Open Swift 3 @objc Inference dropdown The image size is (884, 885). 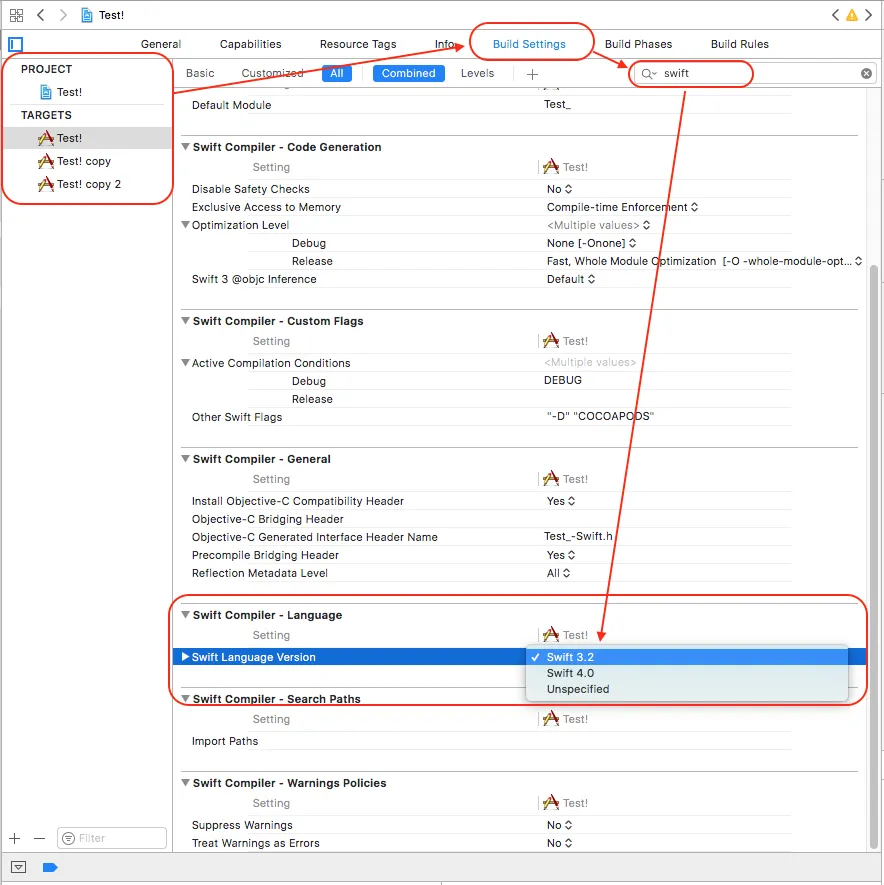click(571, 279)
